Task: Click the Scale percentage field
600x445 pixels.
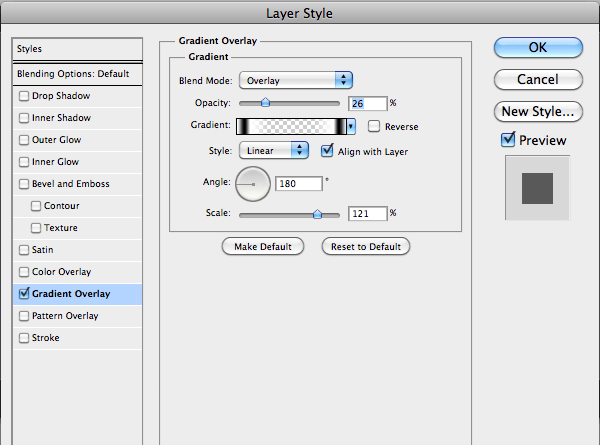Action: pos(368,214)
